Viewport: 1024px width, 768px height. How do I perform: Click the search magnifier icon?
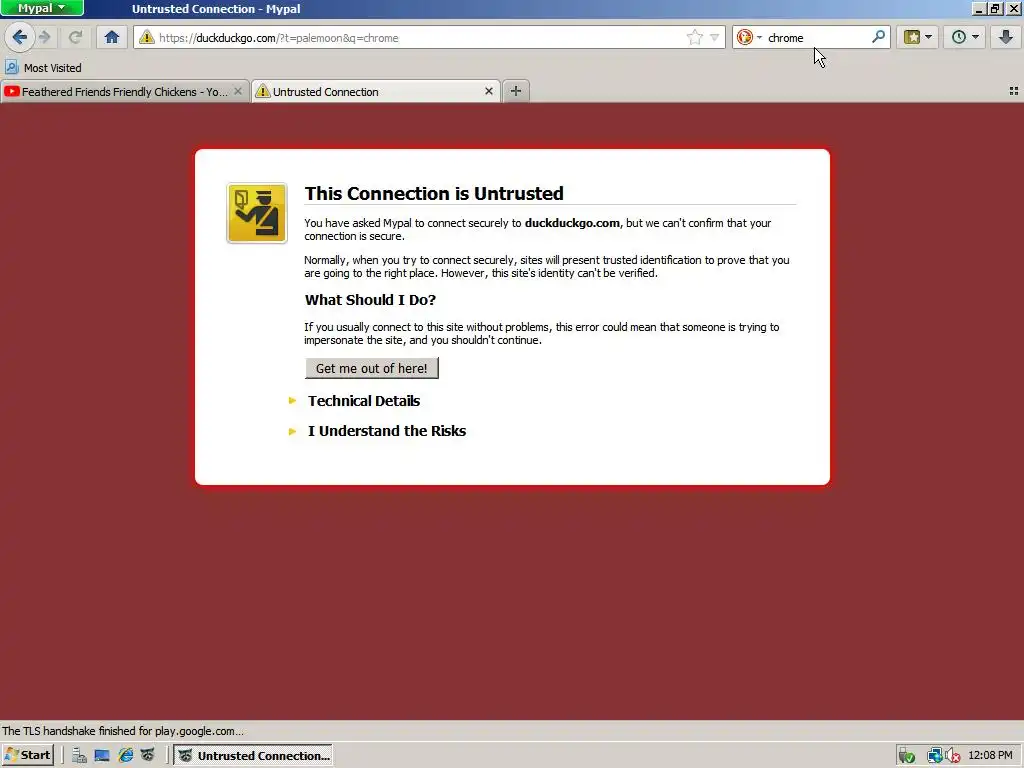[878, 37]
